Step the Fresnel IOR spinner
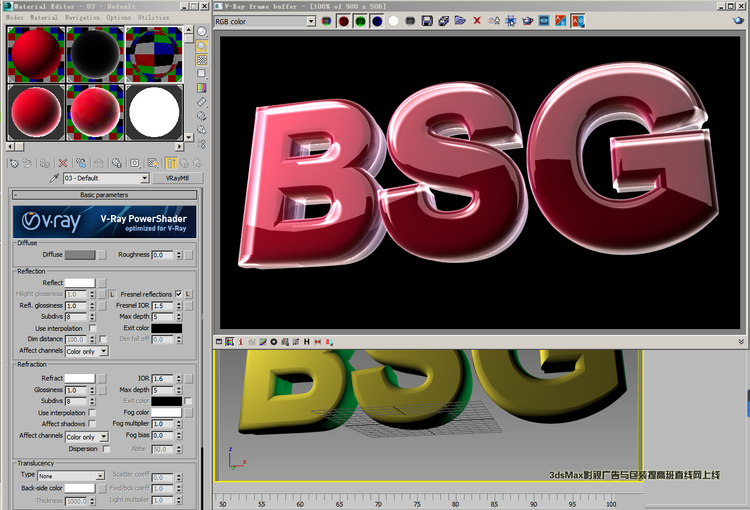 click(x=179, y=305)
